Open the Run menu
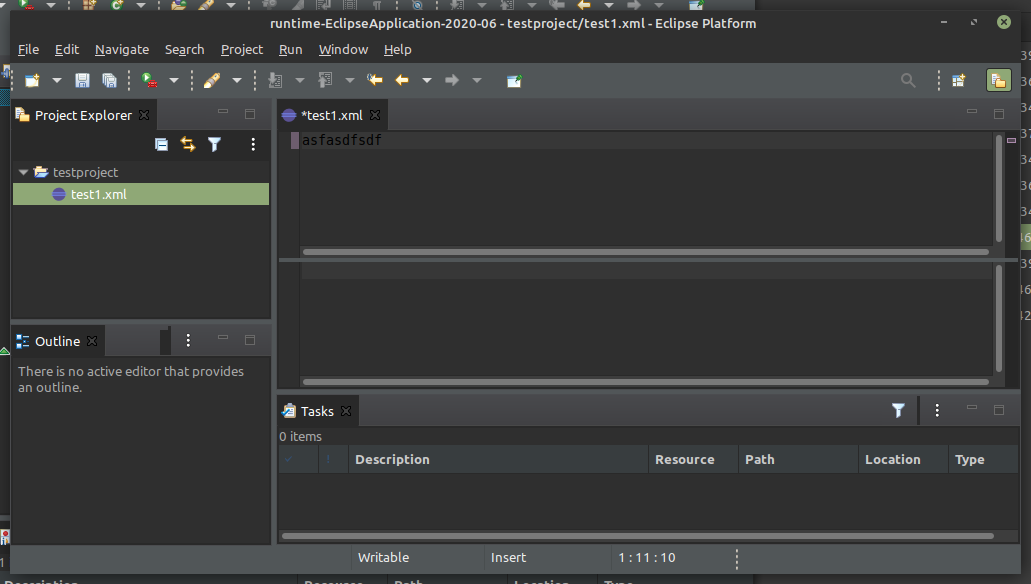This screenshot has height=584, width=1031. coord(290,49)
